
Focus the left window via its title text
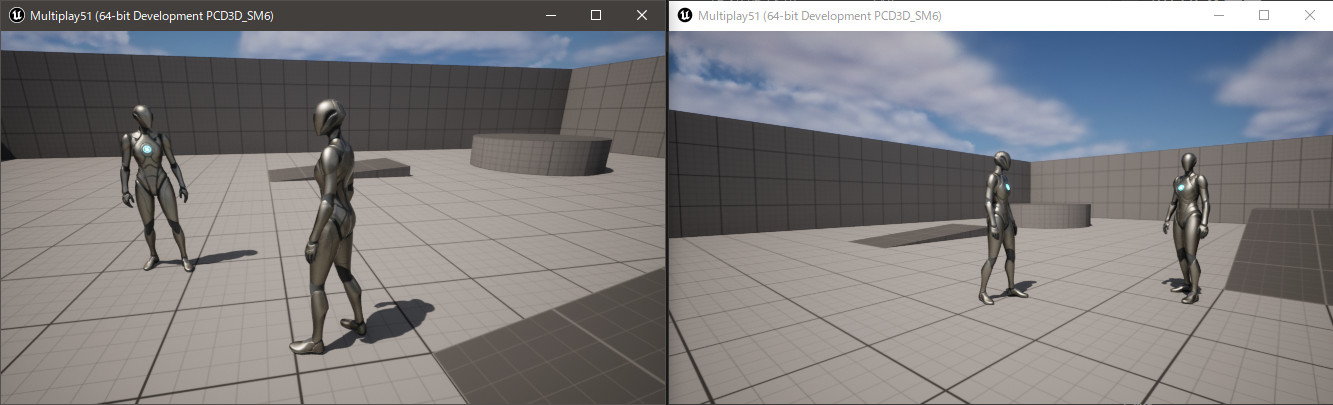(x=152, y=16)
